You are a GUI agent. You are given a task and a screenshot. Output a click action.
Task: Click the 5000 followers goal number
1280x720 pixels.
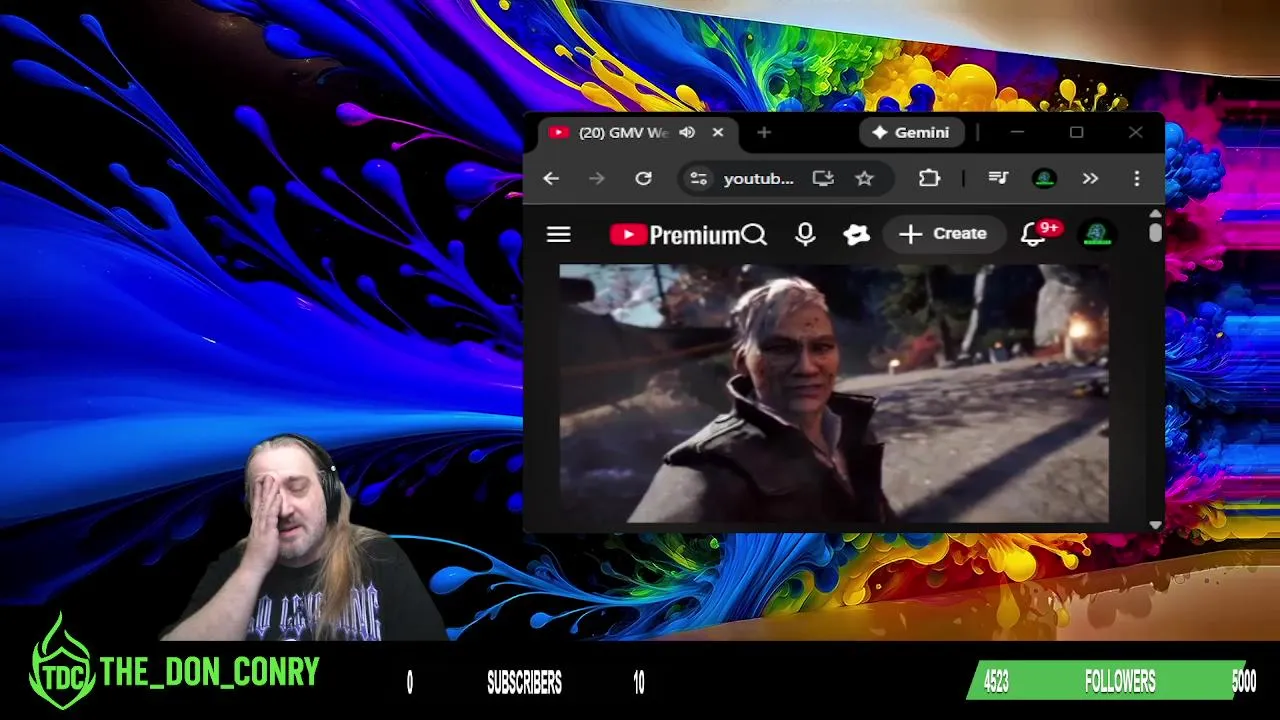1244,682
